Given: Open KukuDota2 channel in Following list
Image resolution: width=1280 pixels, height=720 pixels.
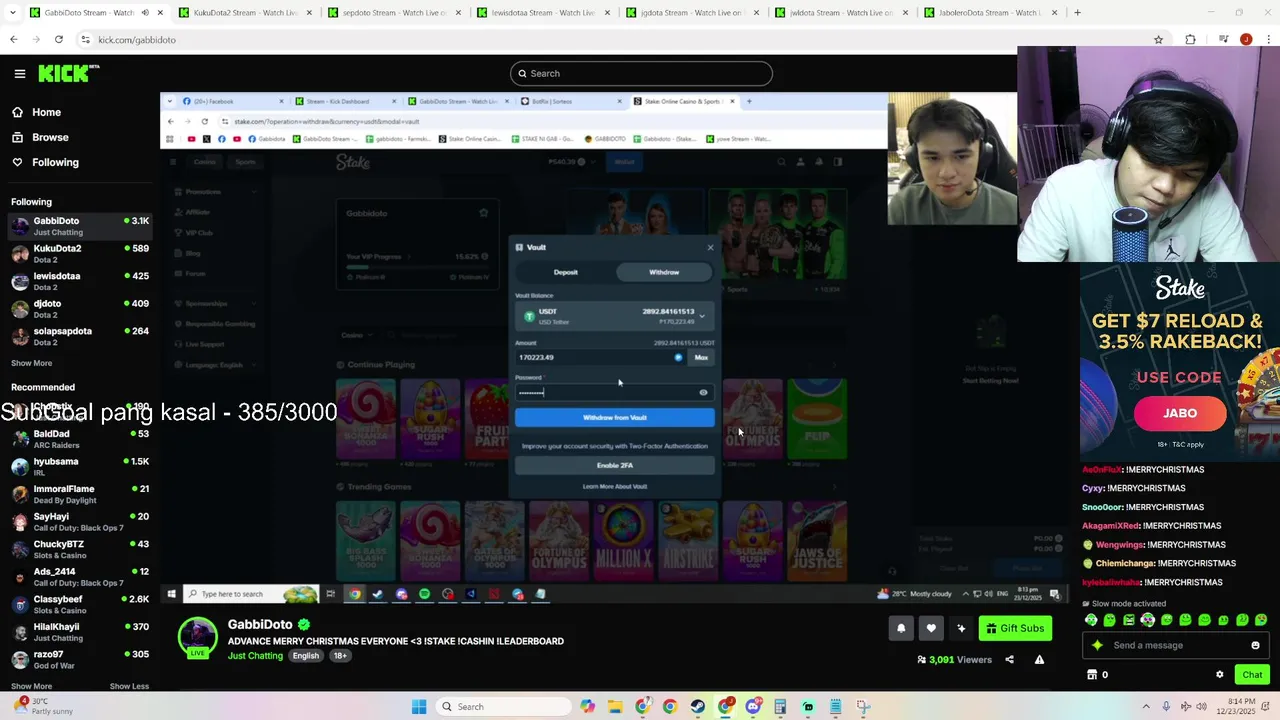Looking at the screenshot, I should tap(80, 254).
